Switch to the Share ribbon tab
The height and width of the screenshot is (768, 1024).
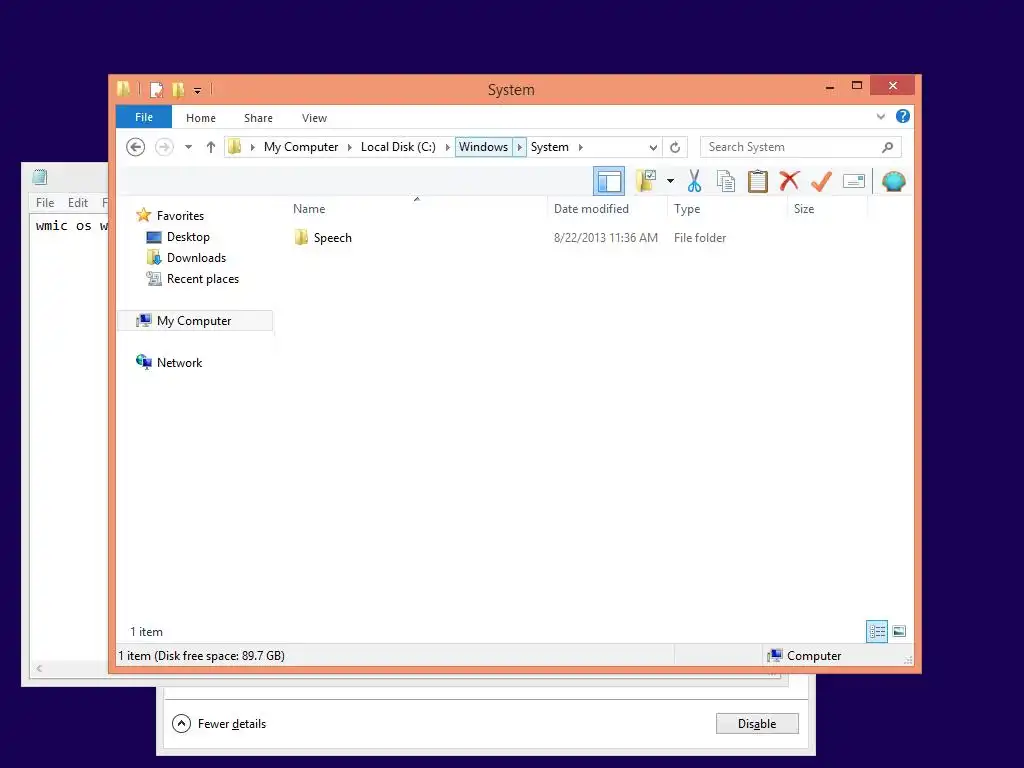(x=258, y=118)
